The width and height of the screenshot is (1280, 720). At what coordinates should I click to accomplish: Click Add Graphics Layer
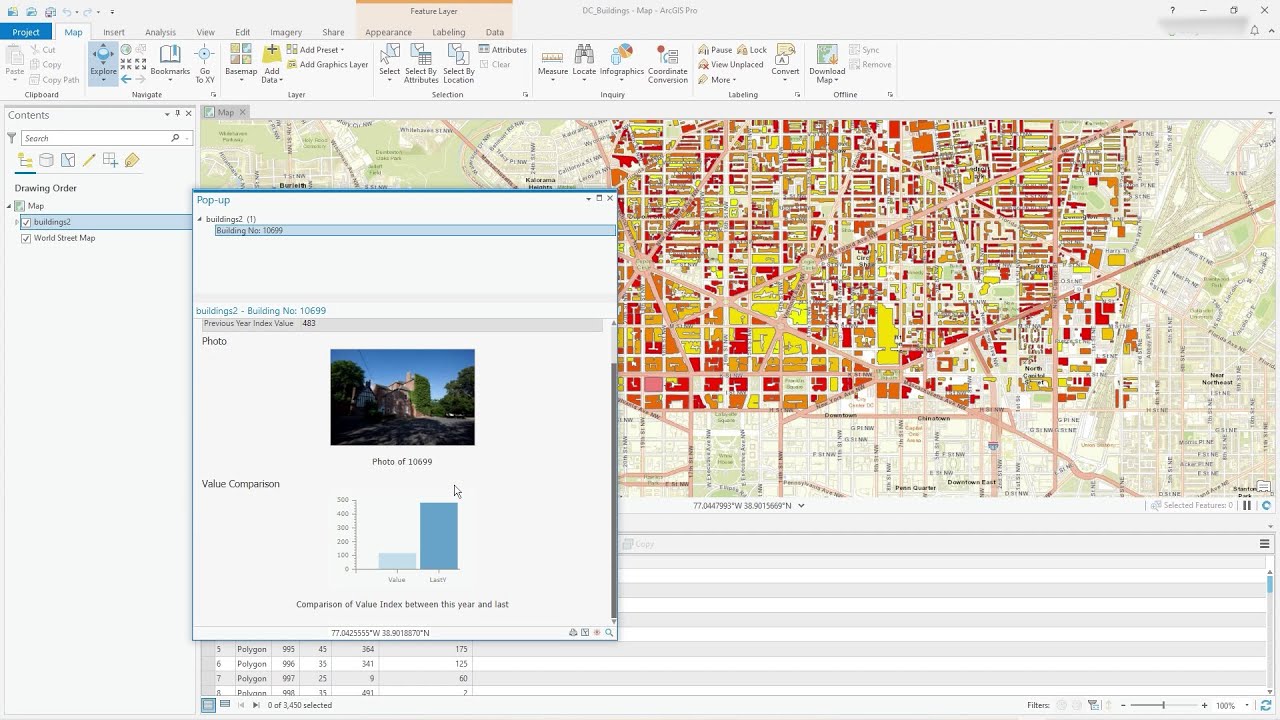click(x=328, y=65)
